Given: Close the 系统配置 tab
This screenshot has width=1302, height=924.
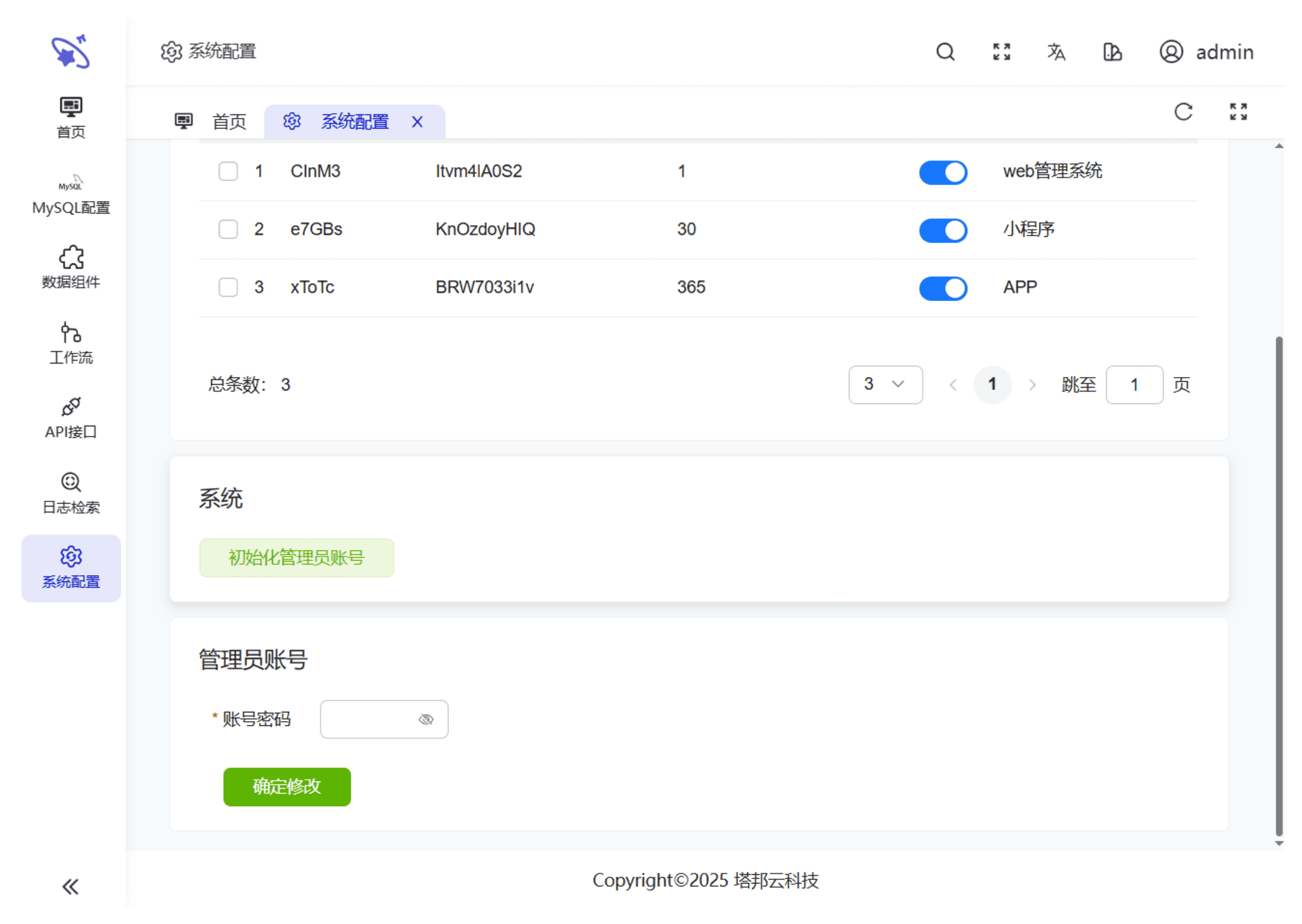Looking at the screenshot, I should click(417, 121).
